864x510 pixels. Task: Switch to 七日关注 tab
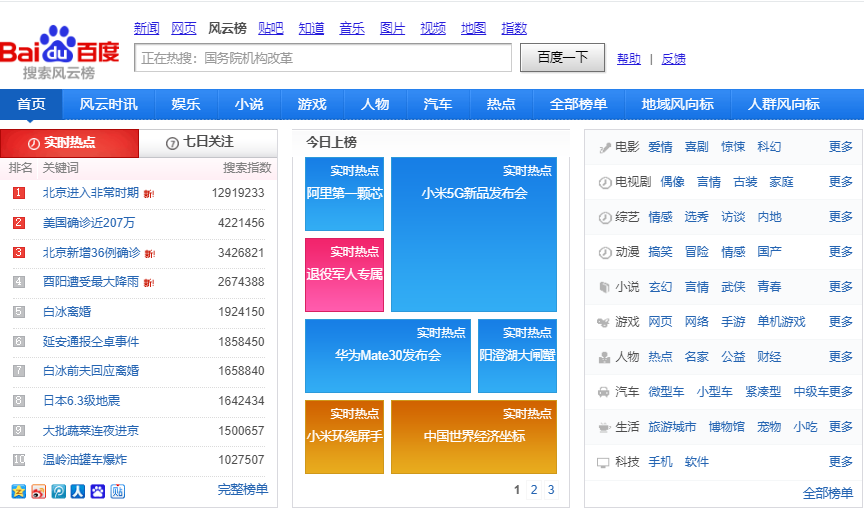pos(208,143)
